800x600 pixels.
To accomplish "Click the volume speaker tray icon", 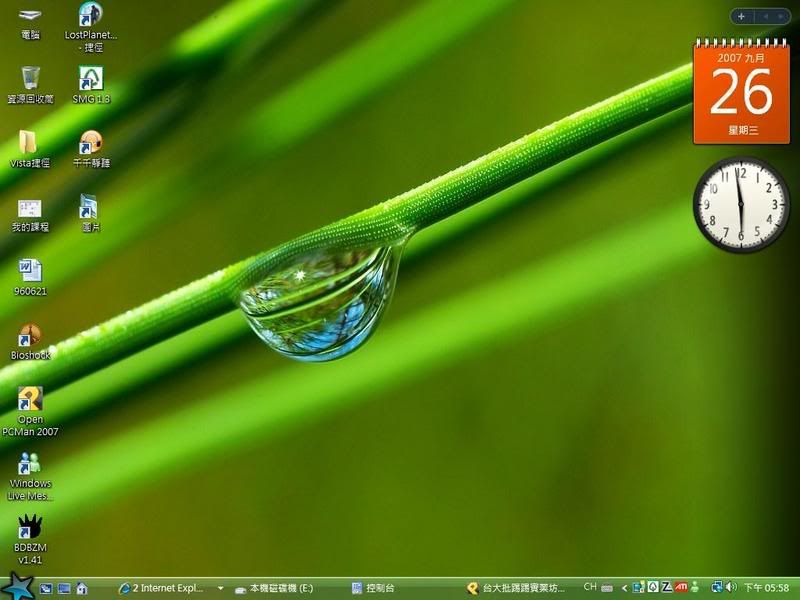I will point(731,588).
